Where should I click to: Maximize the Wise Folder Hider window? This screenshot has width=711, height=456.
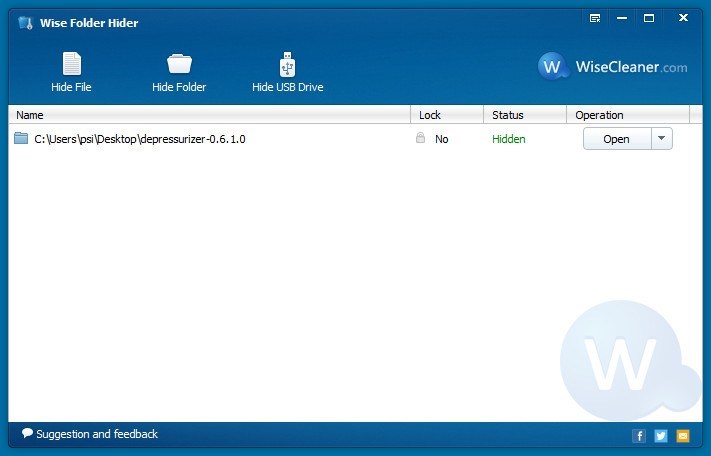(649, 18)
